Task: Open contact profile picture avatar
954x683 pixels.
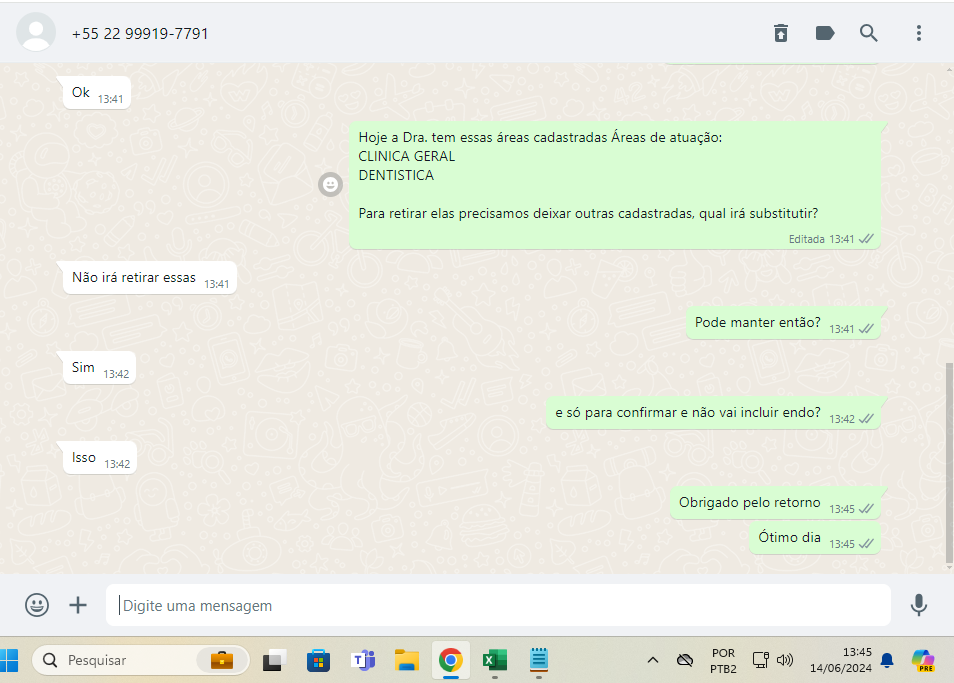Action: (37, 33)
